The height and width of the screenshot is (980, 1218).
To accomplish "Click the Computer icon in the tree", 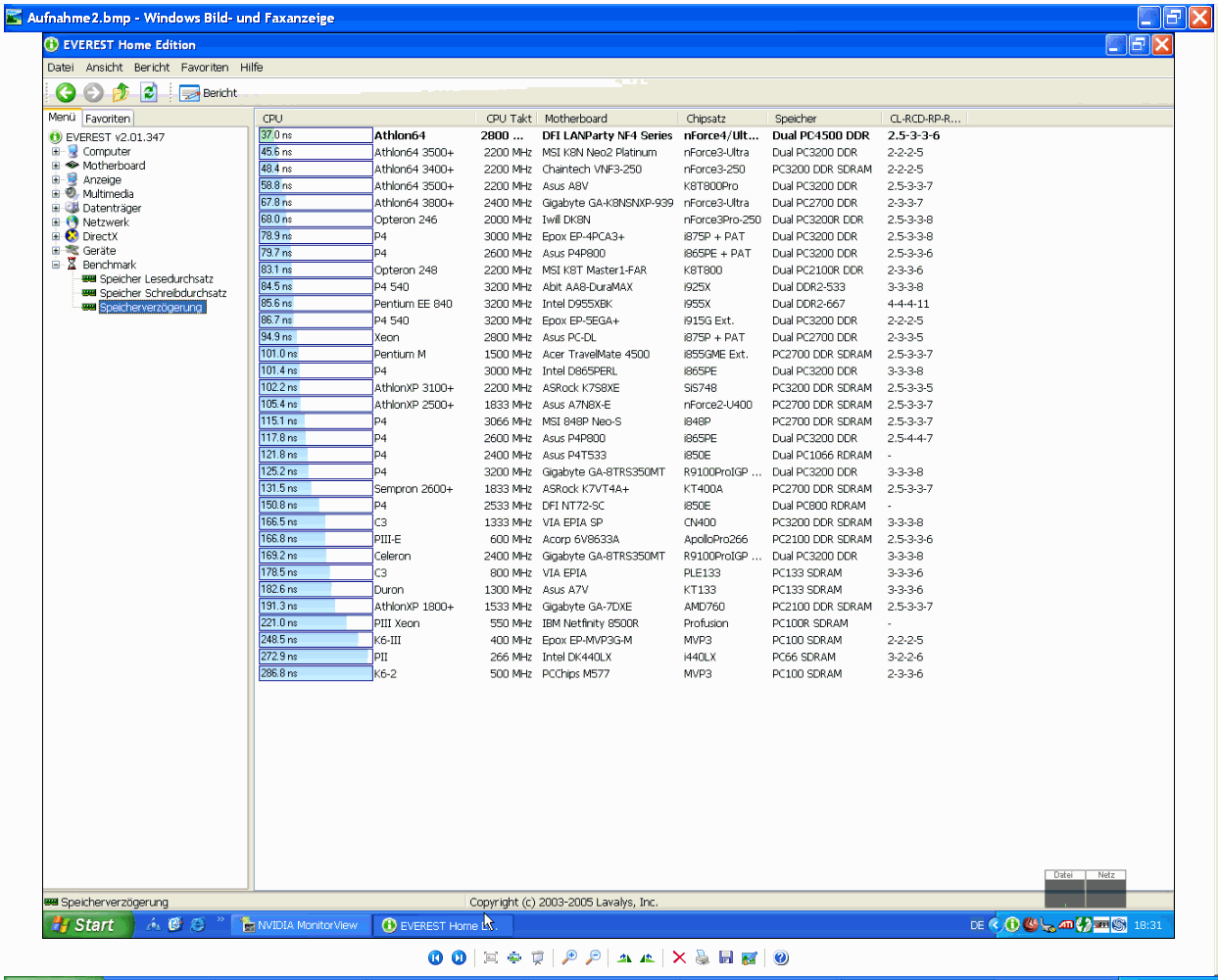I will 72,152.
